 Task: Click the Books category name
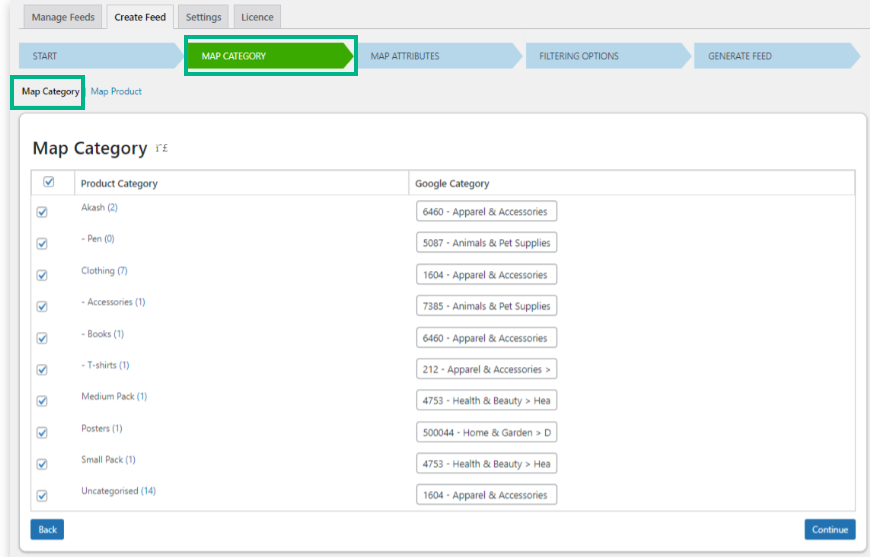pos(99,334)
